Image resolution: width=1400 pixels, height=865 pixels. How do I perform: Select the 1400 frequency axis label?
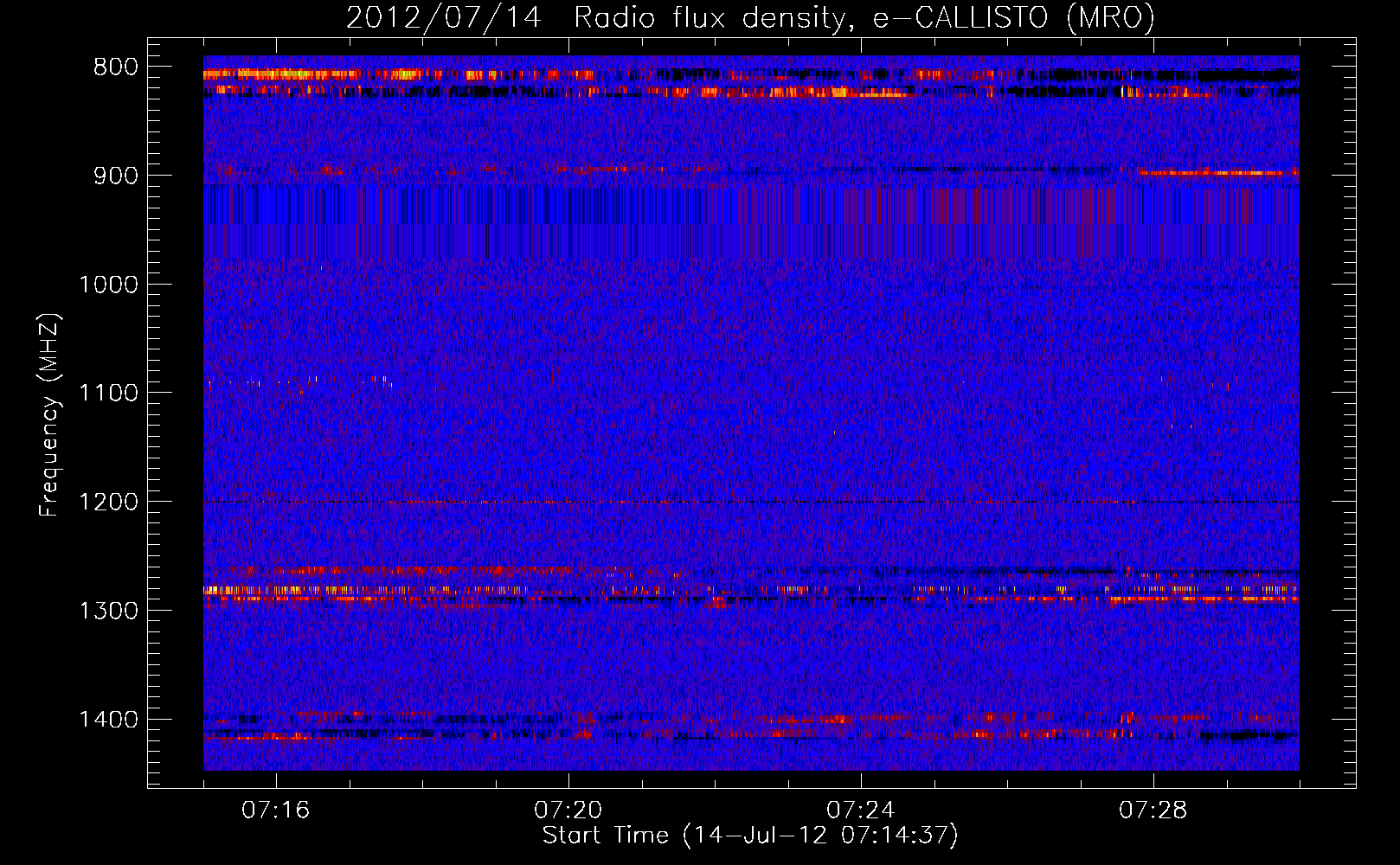click(108, 720)
